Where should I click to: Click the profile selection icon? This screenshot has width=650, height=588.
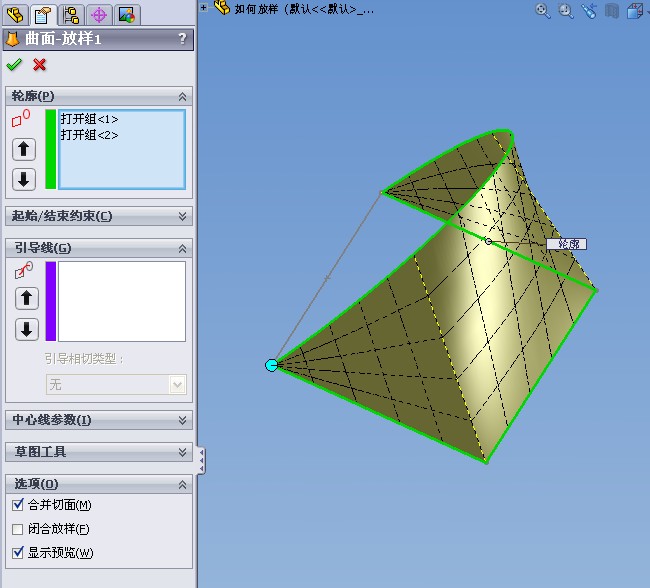click(21, 118)
